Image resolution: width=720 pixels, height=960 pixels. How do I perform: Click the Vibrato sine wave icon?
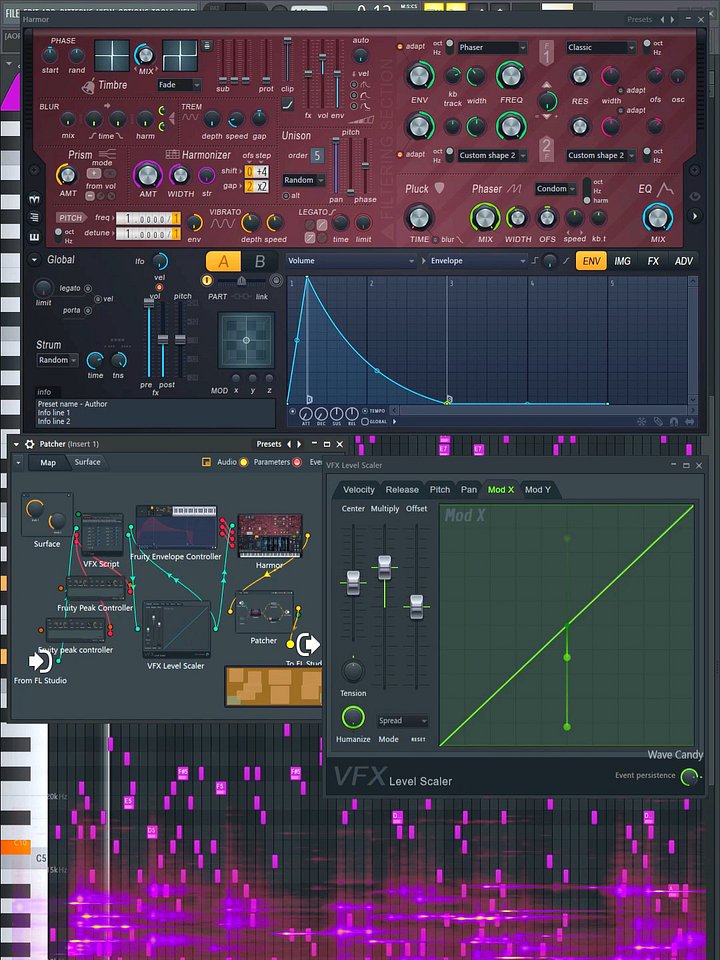point(223,224)
